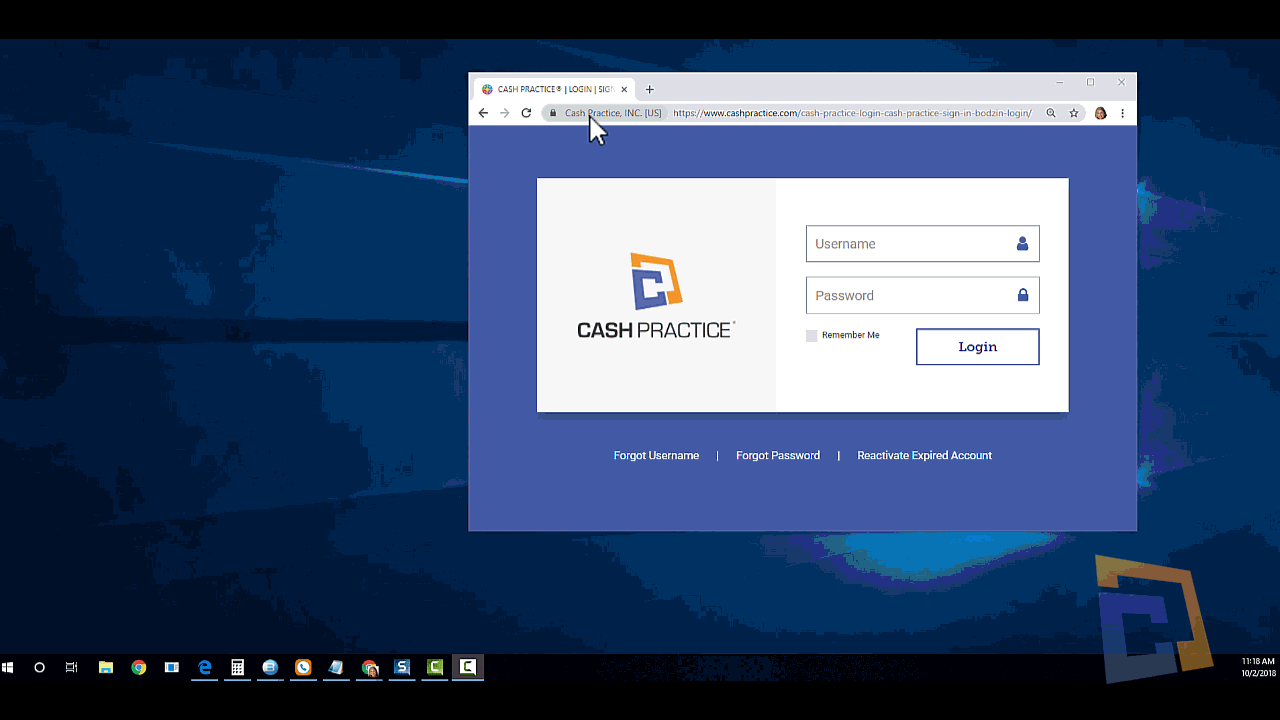Tick the Remember Me checkbox
The image size is (1280, 720).
click(x=812, y=336)
